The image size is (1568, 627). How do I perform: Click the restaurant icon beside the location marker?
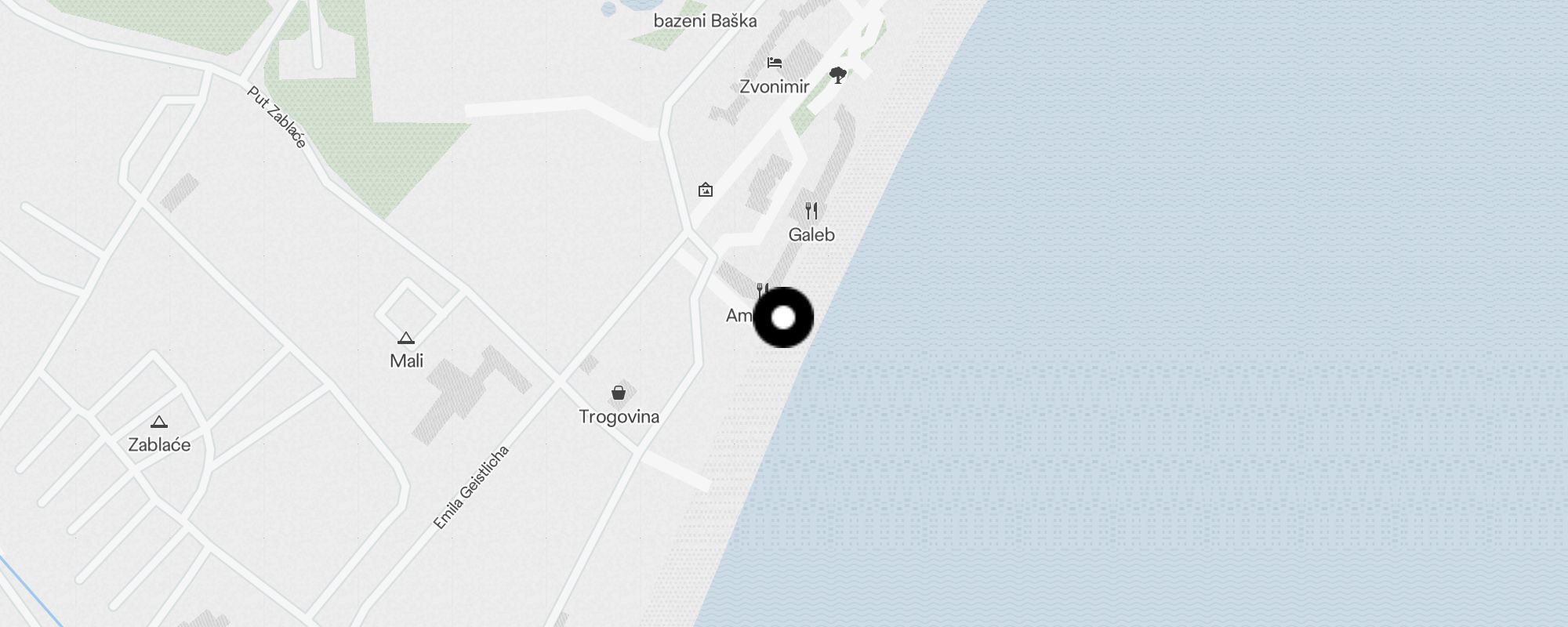(761, 290)
